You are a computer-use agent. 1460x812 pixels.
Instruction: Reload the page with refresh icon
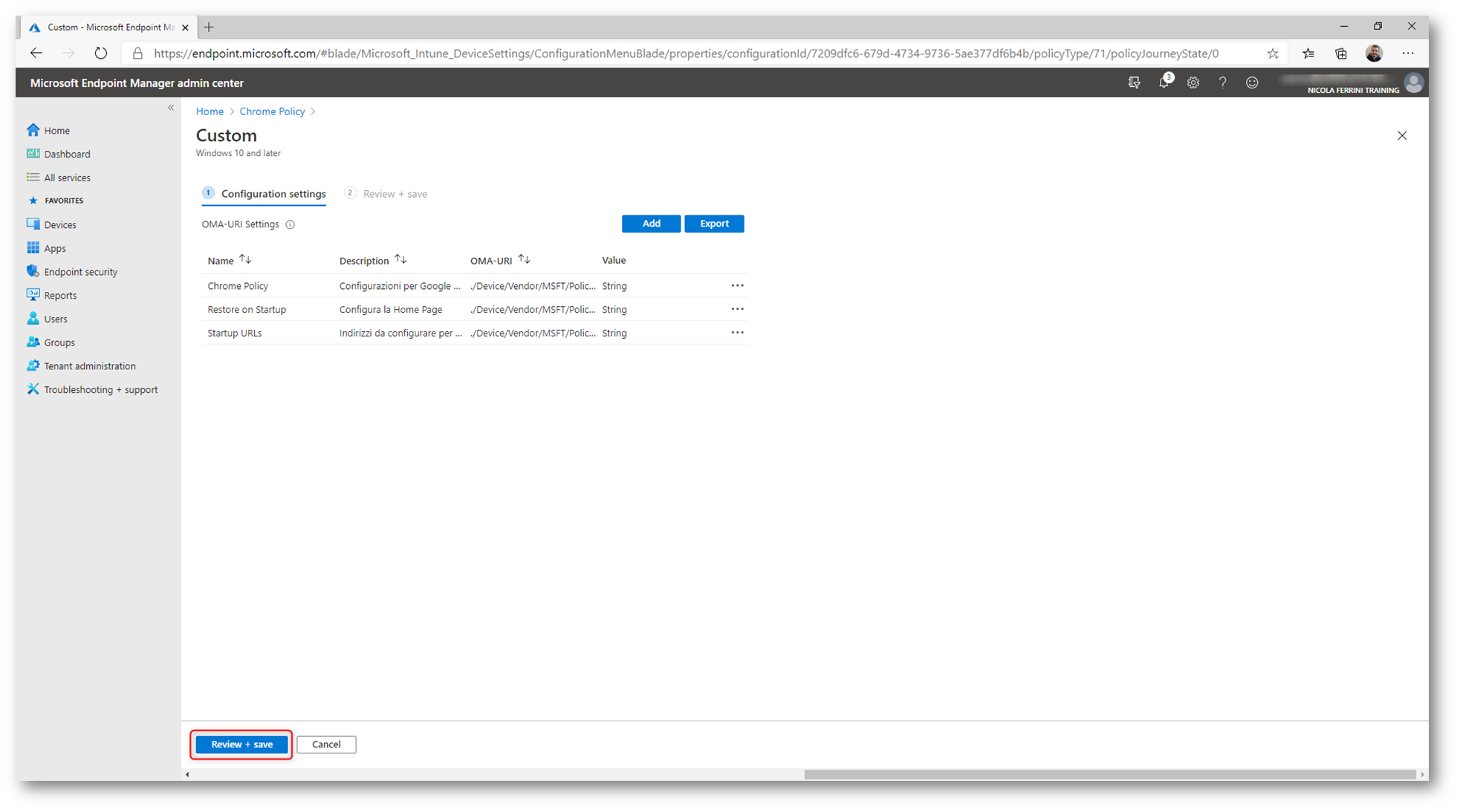click(x=101, y=53)
